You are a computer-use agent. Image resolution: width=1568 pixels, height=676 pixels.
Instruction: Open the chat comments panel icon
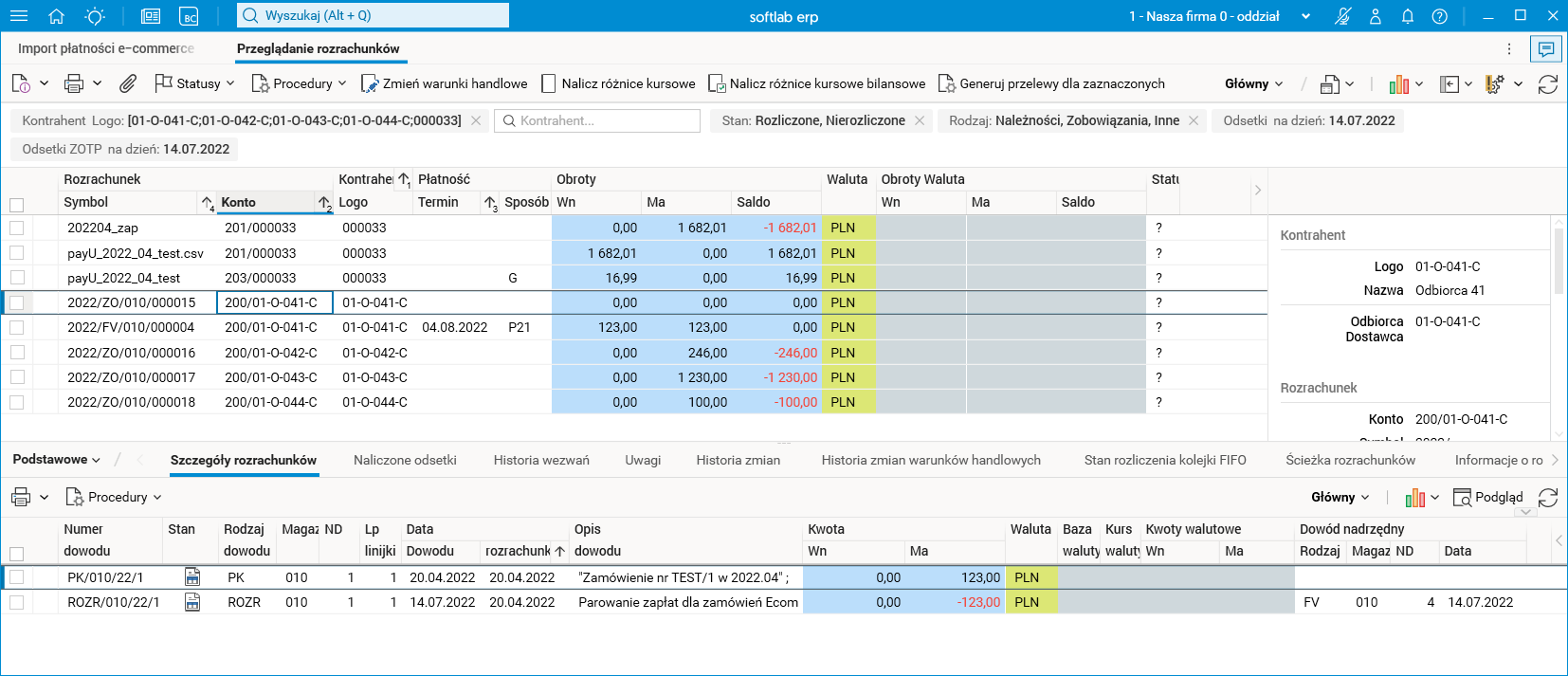point(1546,48)
